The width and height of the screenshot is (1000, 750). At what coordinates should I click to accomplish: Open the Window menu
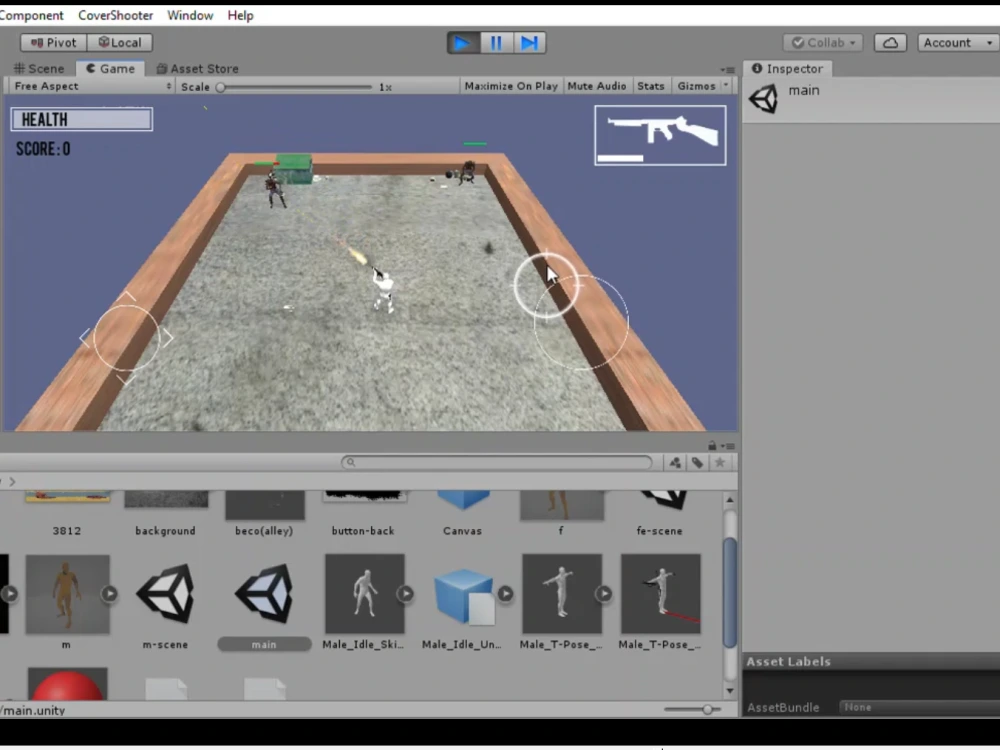tap(190, 15)
